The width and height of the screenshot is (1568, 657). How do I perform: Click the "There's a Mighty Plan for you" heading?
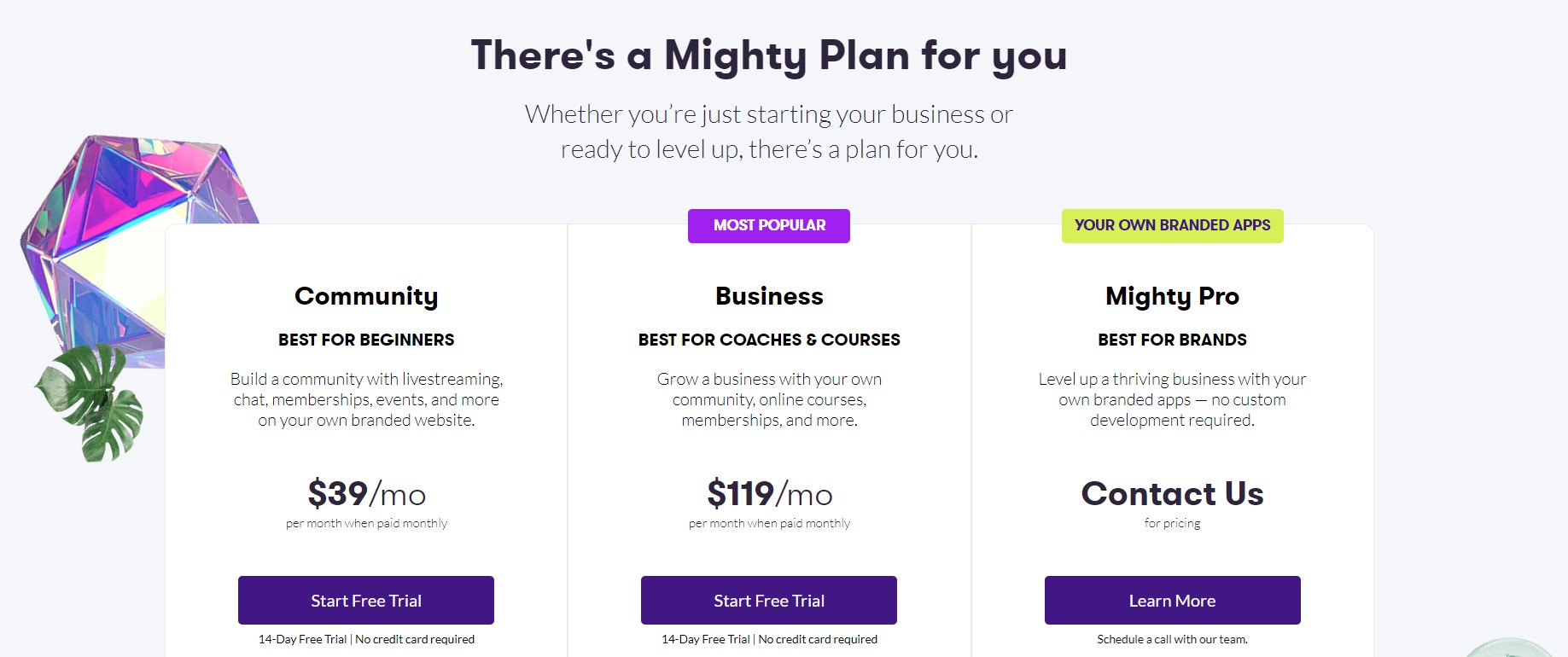[x=769, y=55]
